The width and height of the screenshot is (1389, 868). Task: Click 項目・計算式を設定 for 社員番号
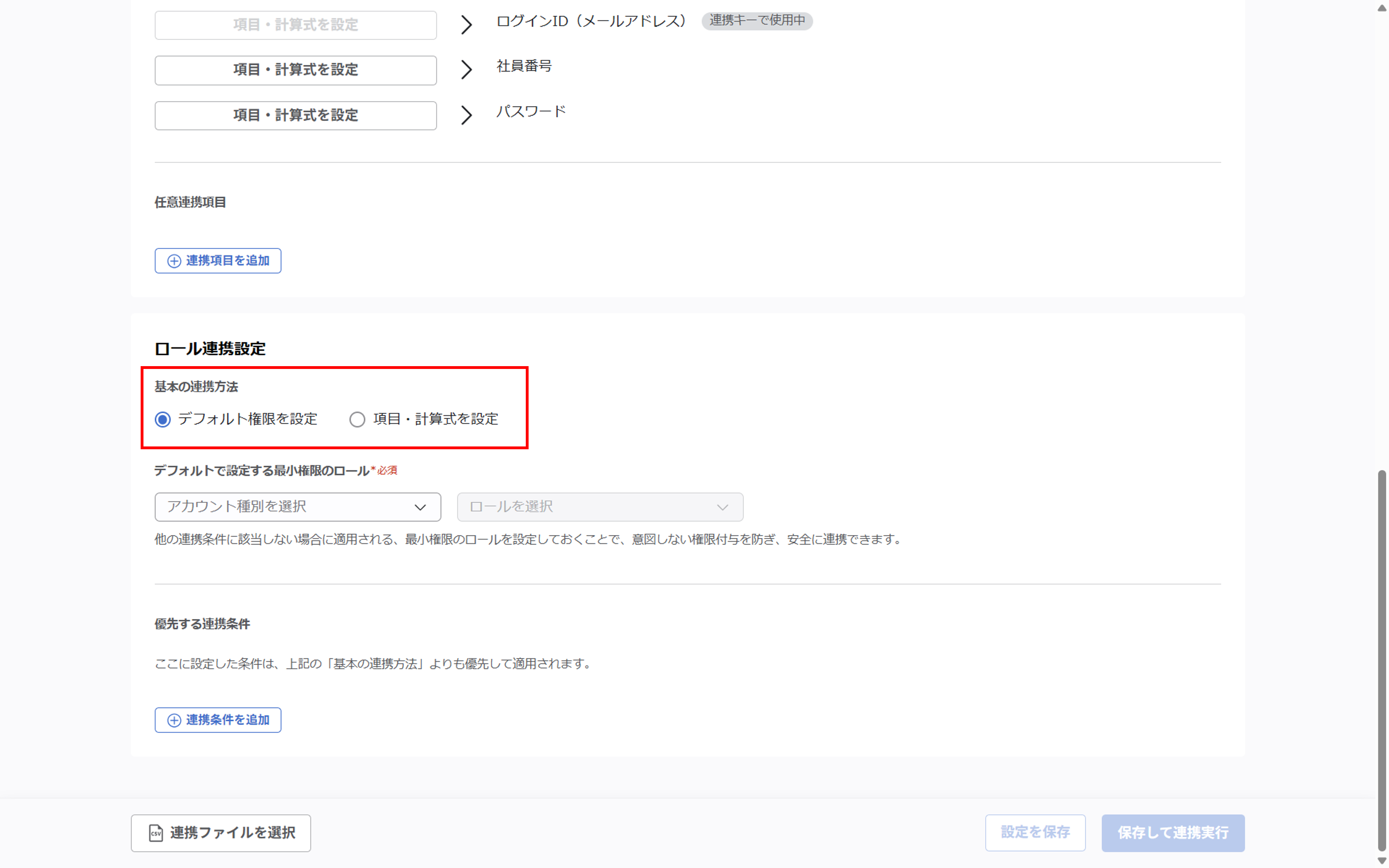296,70
